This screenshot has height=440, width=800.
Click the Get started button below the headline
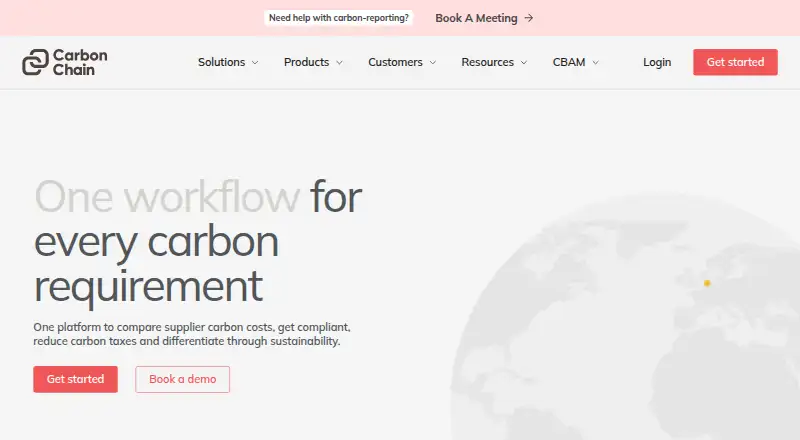76,379
